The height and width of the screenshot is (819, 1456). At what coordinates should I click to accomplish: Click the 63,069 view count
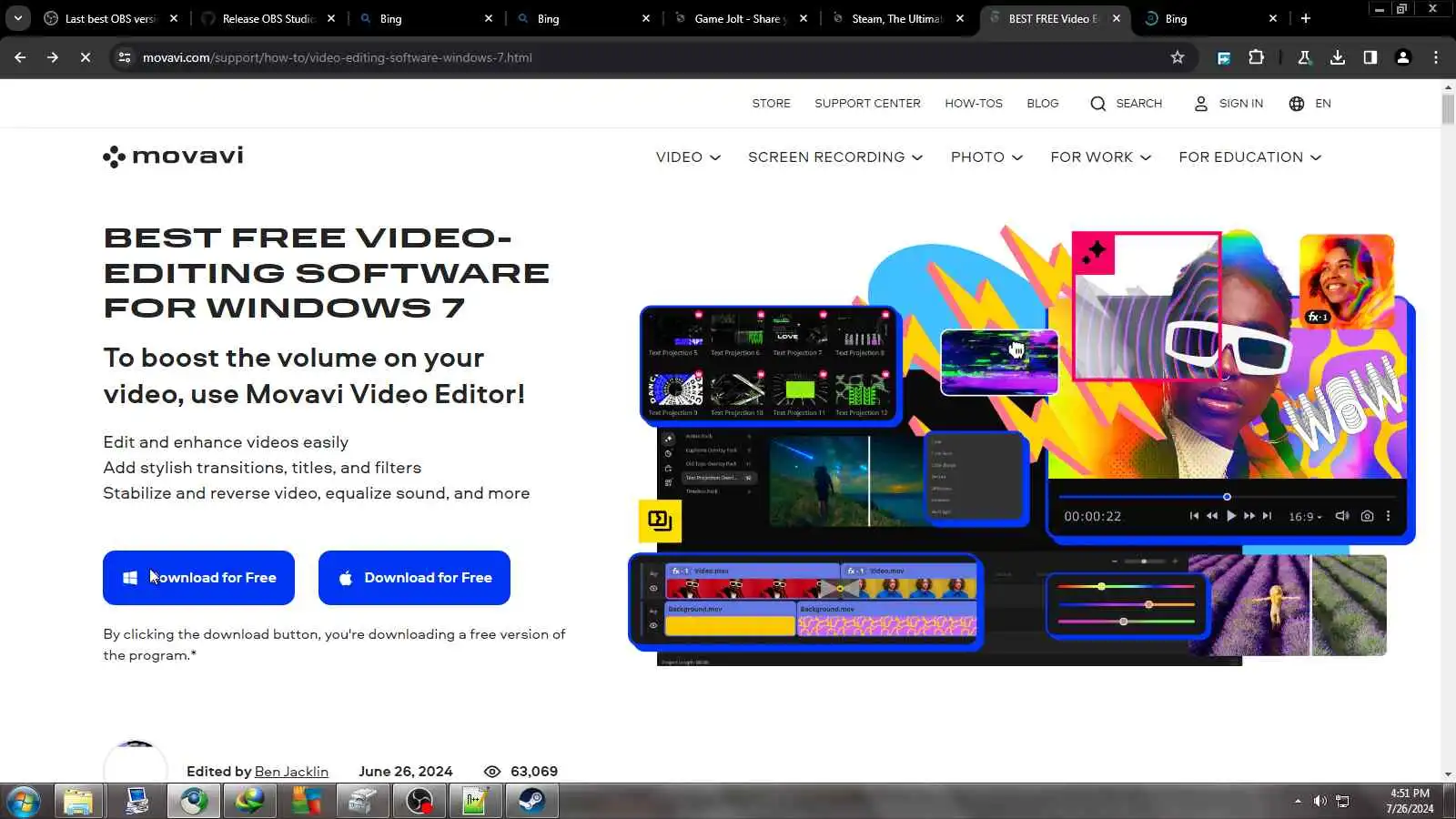[534, 772]
